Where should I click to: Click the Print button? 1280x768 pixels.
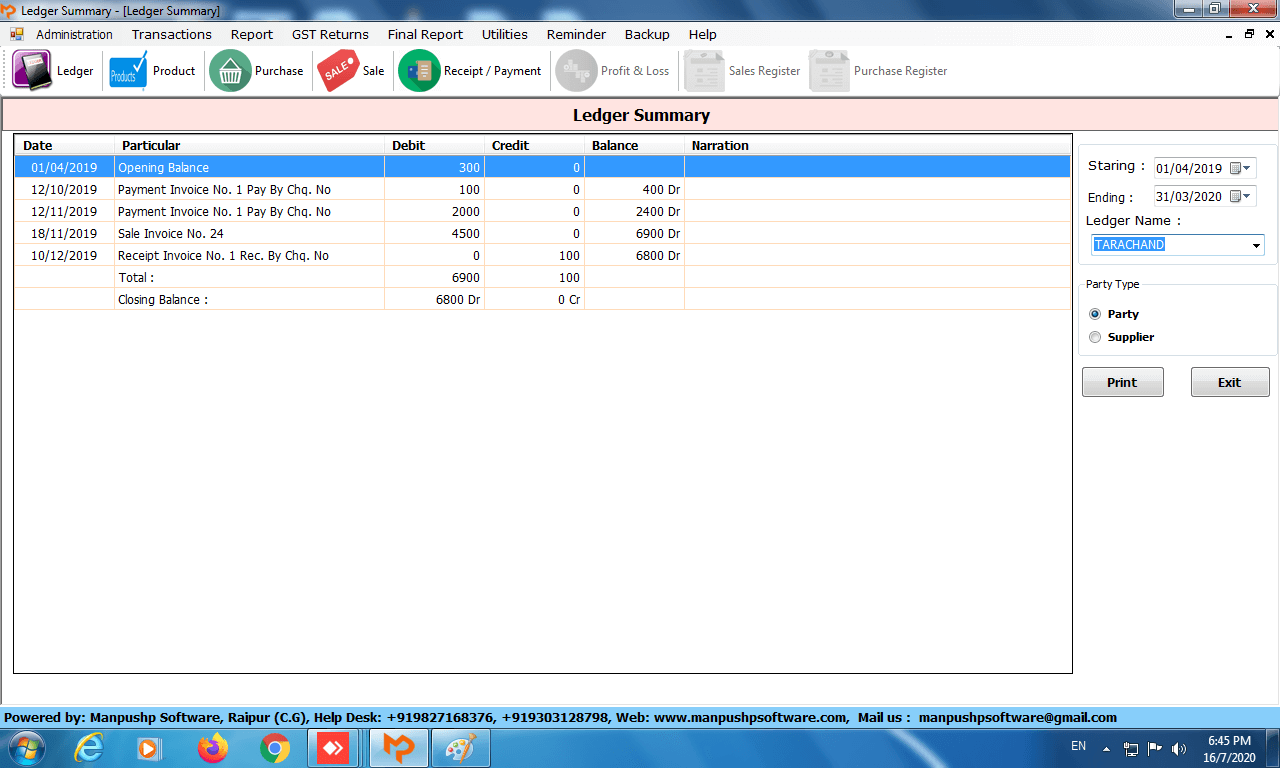point(1122,382)
